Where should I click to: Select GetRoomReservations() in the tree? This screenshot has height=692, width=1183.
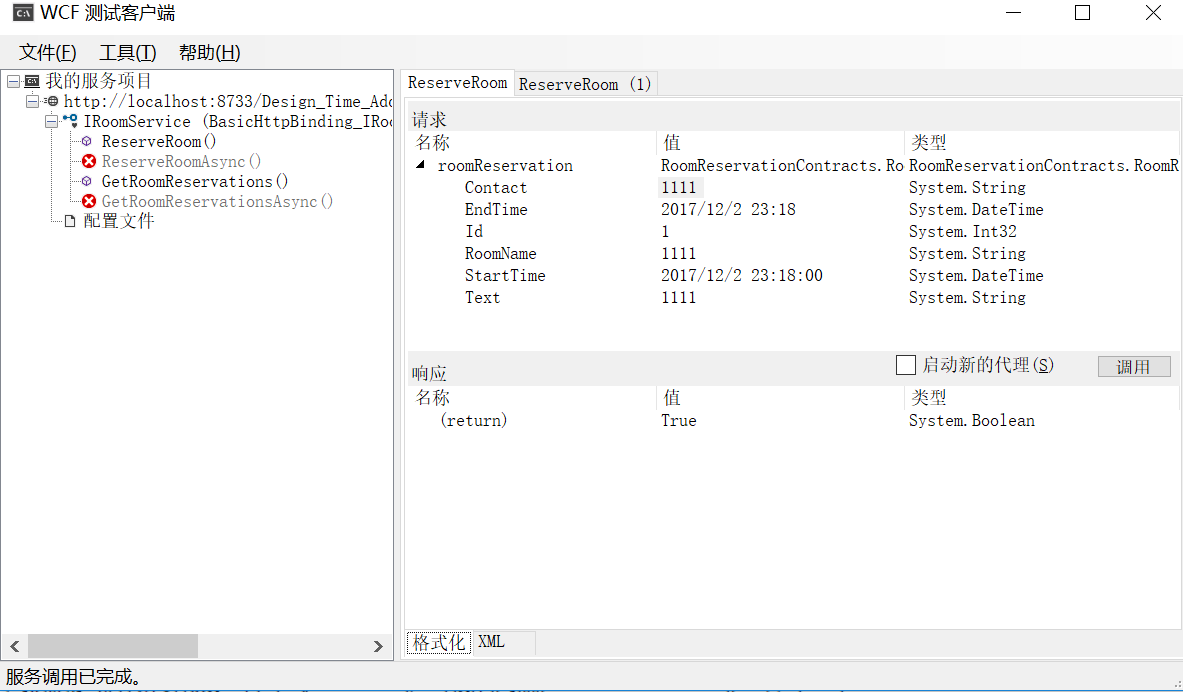195,181
